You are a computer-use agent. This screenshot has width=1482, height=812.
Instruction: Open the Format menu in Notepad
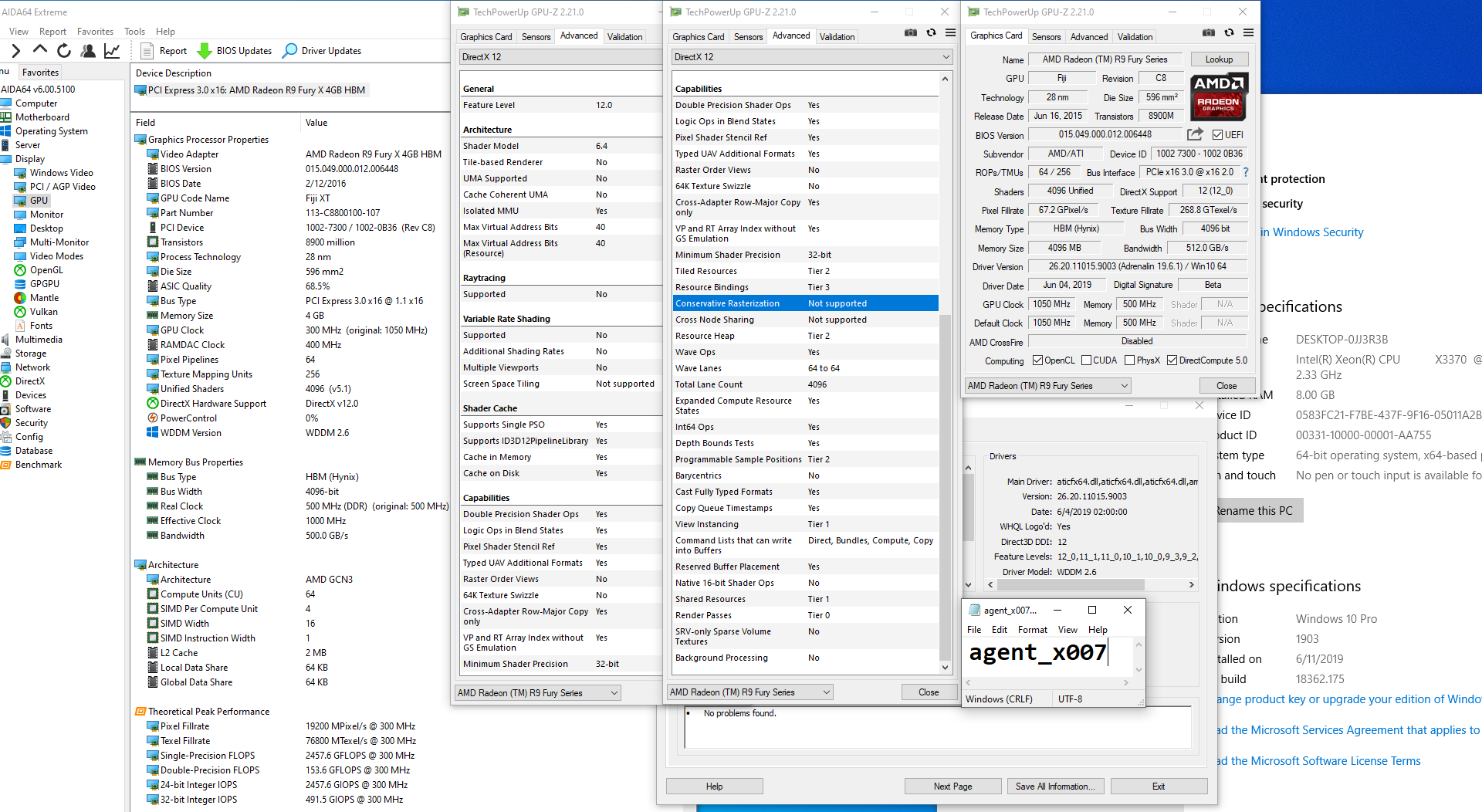point(1033,630)
